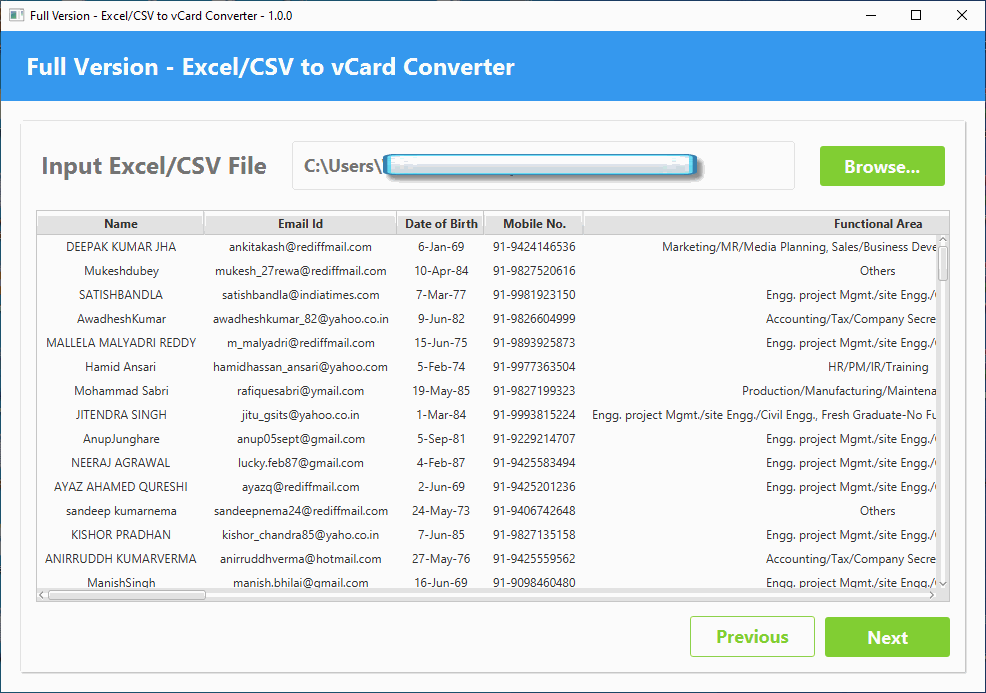Select the Email Id column header
Viewport: 986px width, 693px height.
coord(301,224)
